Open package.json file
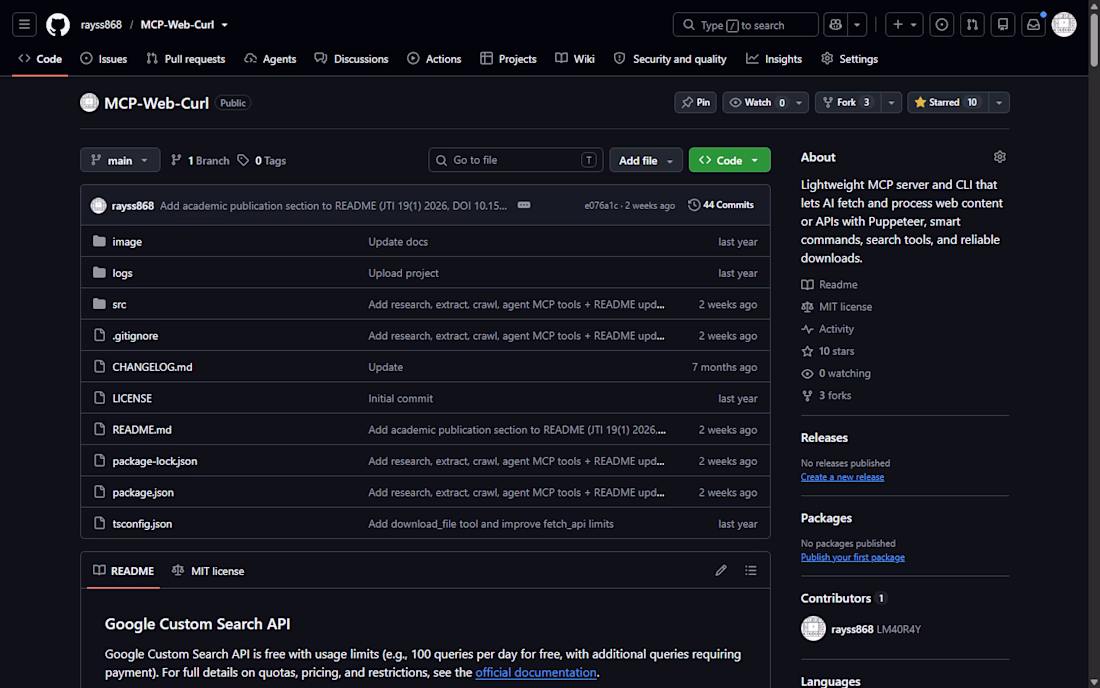 pos(143,492)
